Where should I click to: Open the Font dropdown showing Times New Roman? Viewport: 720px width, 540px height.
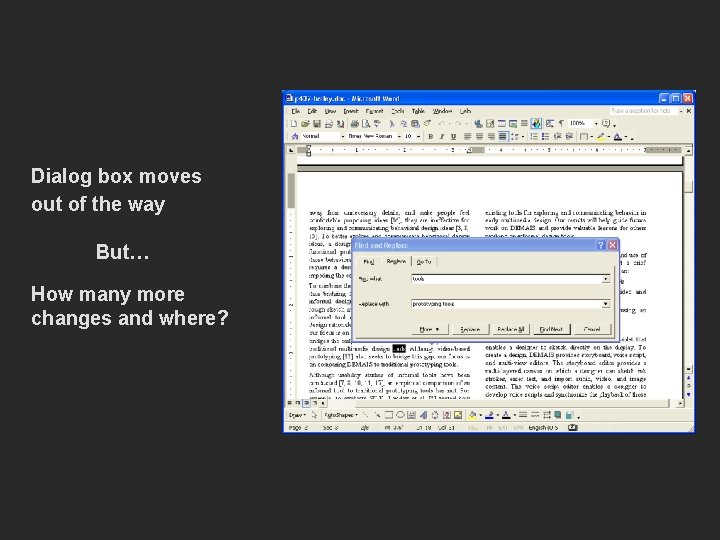(x=399, y=136)
